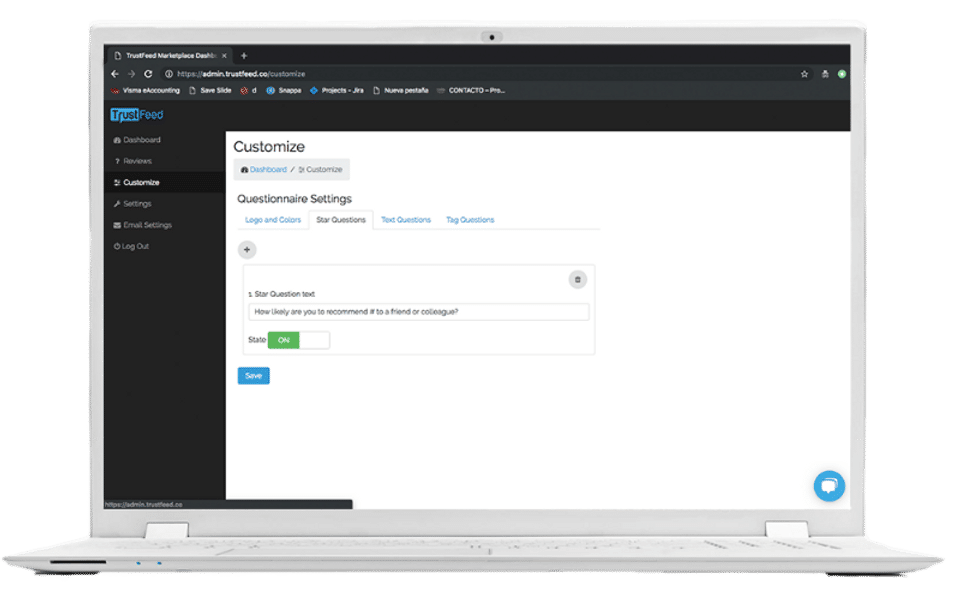This screenshot has height=600, width=960.
Task: Bookmark page with star icon
Action: click(804, 74)
